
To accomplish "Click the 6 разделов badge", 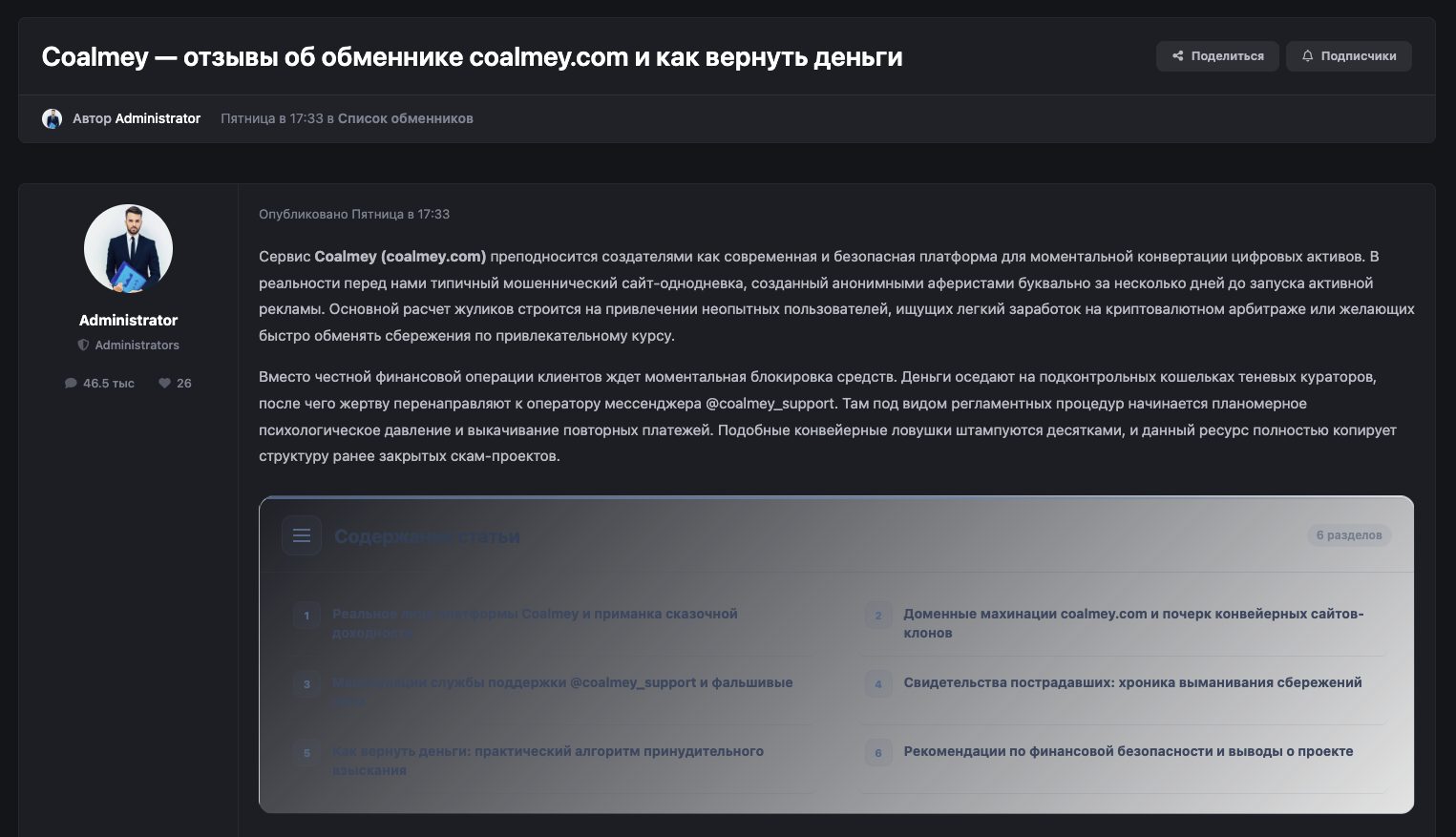I will point(1349,534).
